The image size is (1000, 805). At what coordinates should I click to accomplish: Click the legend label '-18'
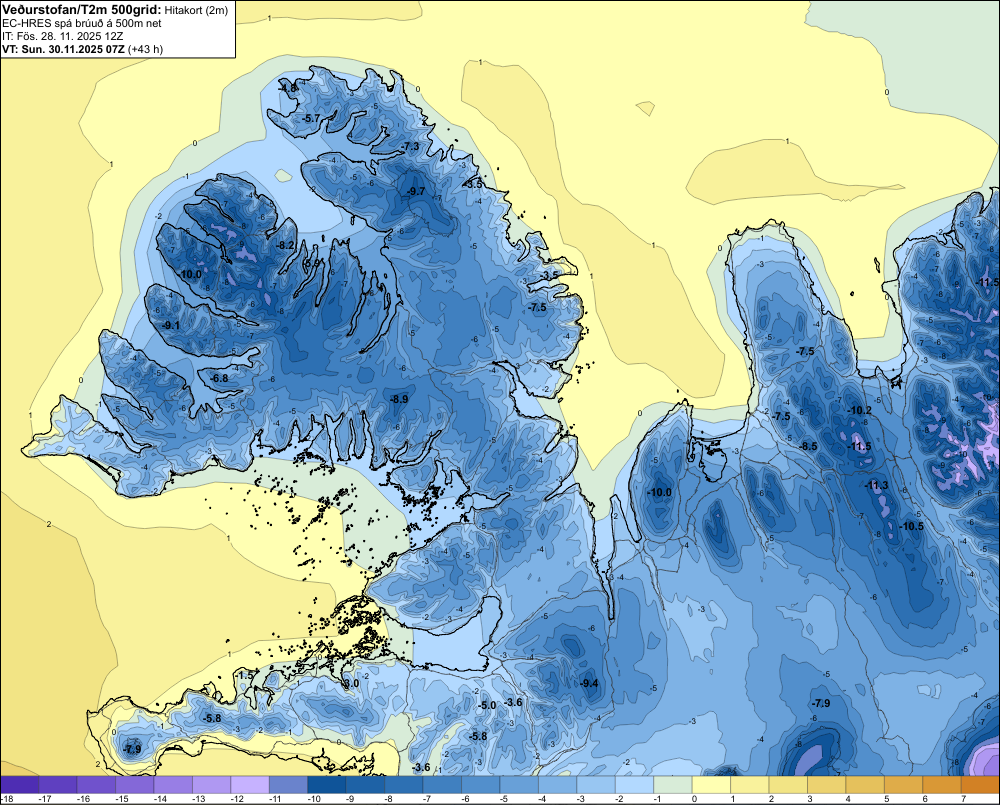pyautogui.click(x=7, y=799)
